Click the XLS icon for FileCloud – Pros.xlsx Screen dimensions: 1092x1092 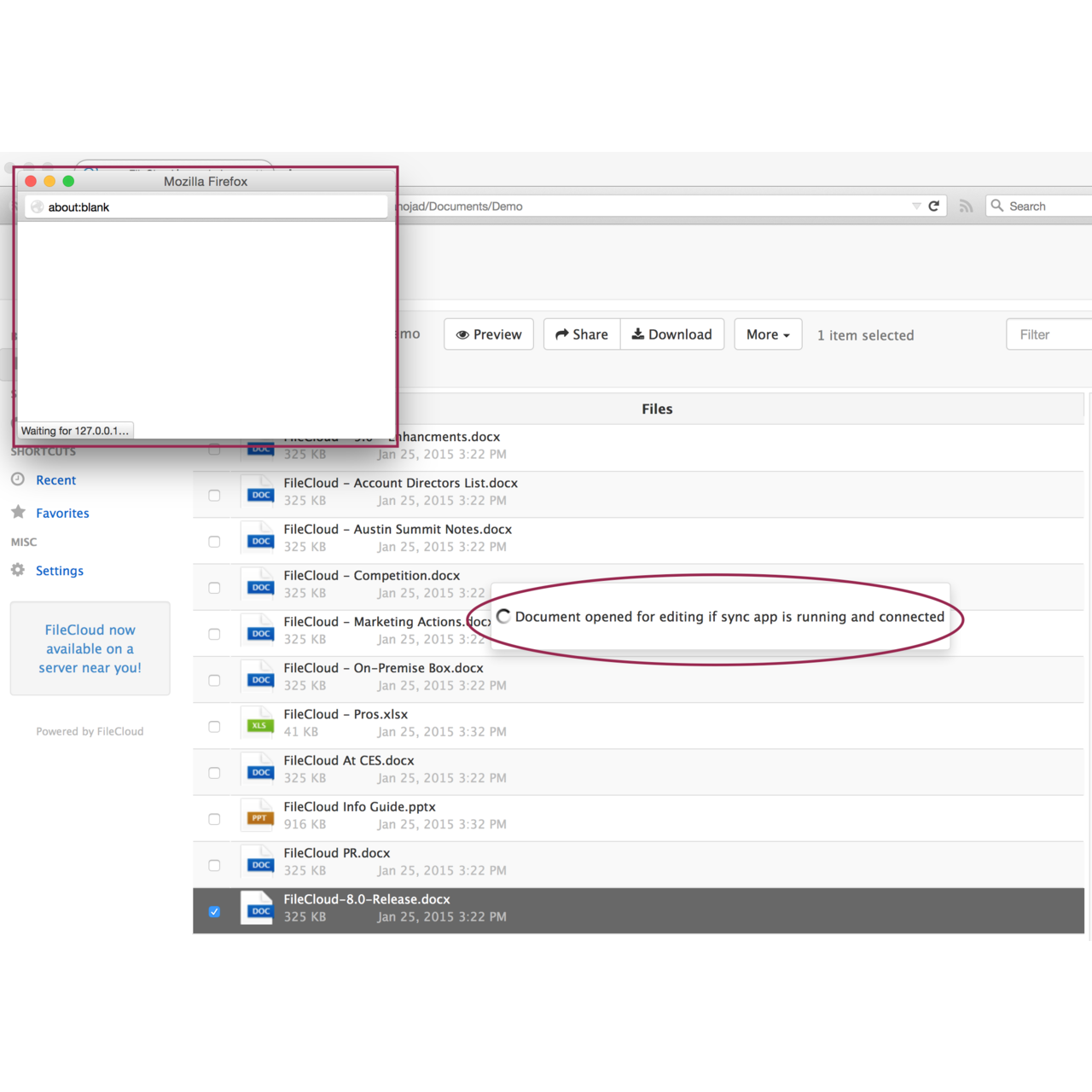point(258,723)
